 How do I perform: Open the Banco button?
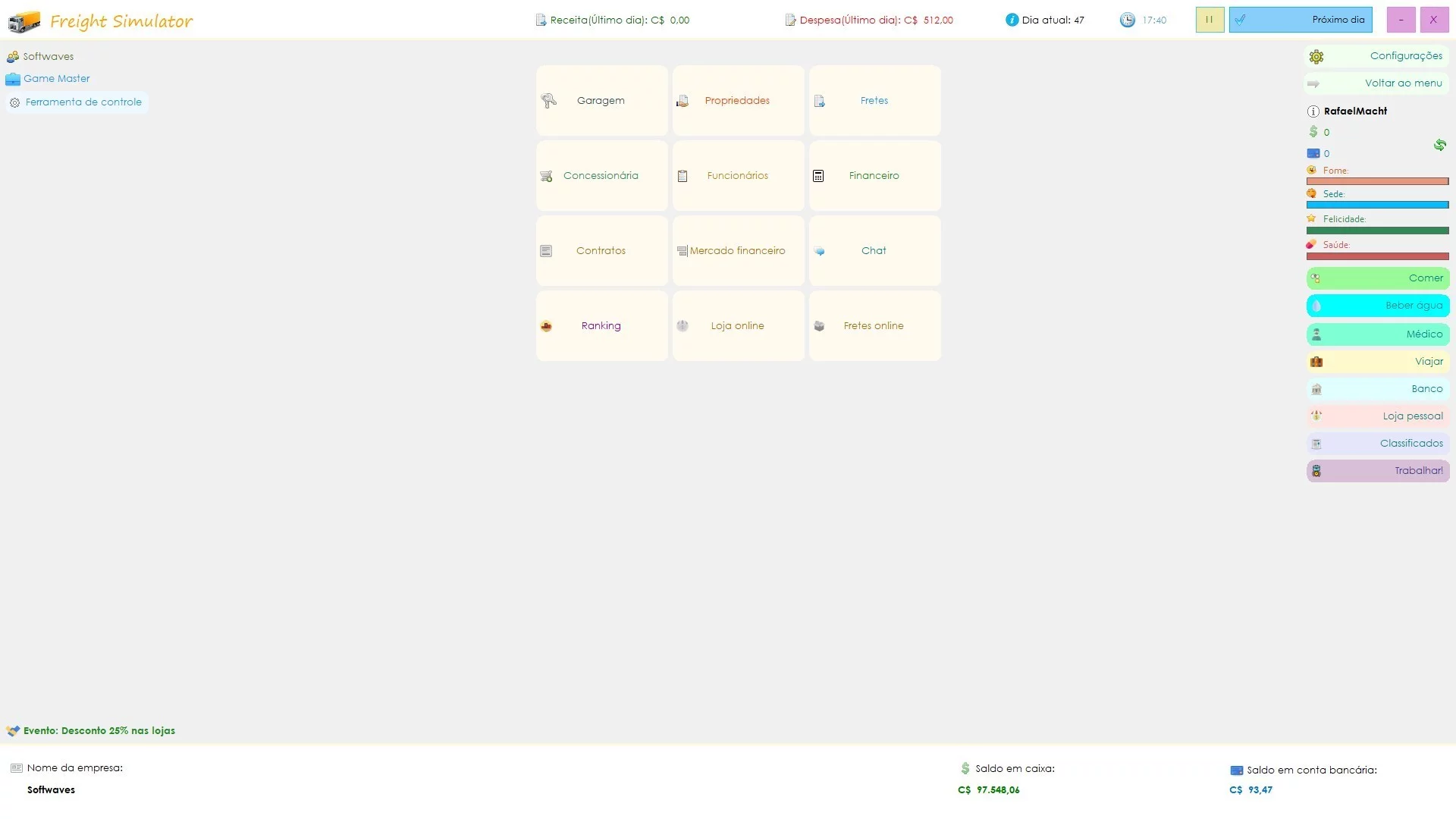[1378, 389]
